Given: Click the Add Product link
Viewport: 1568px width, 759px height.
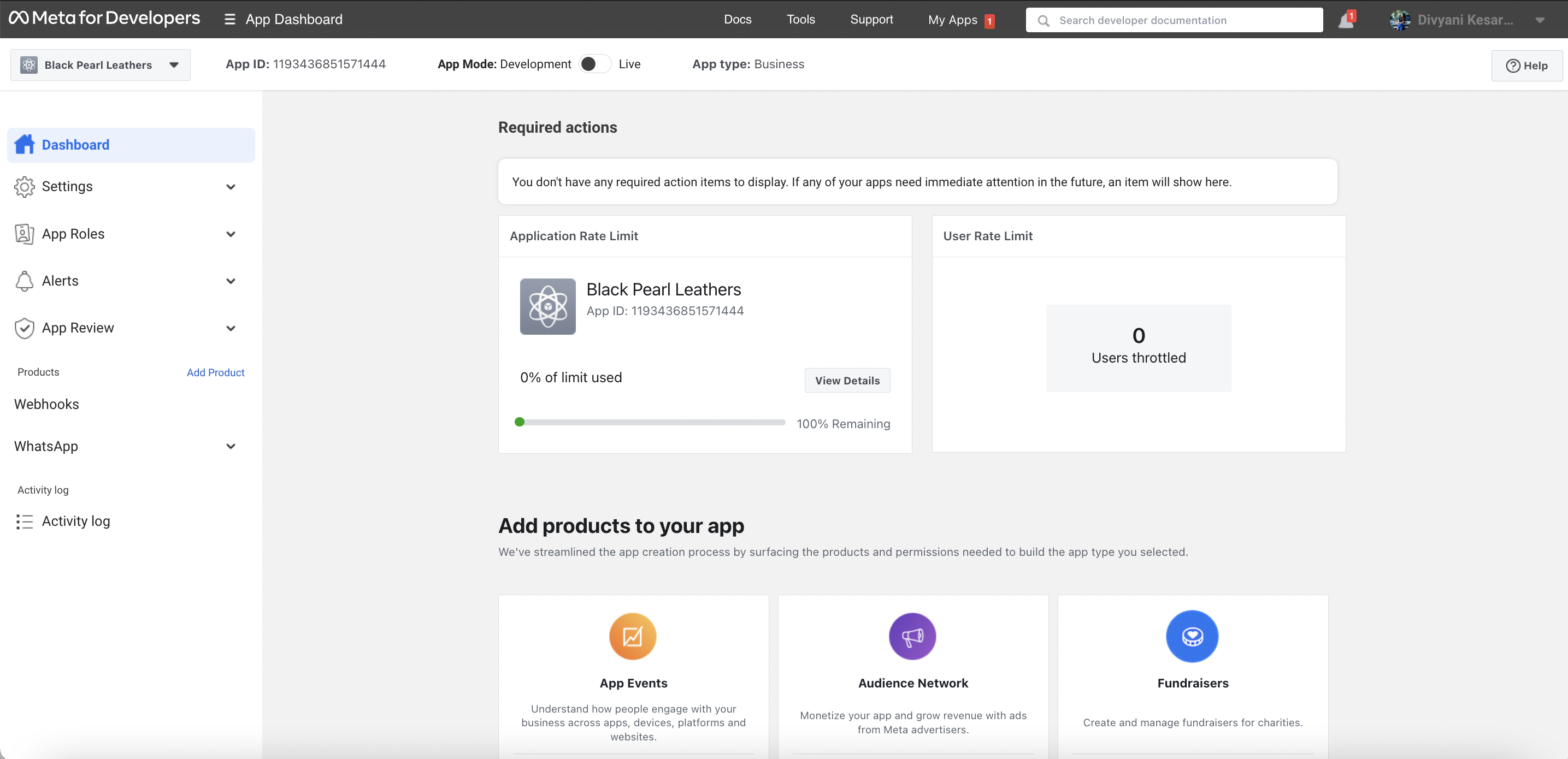Looking at the screenshot, I should pos(215,372).
